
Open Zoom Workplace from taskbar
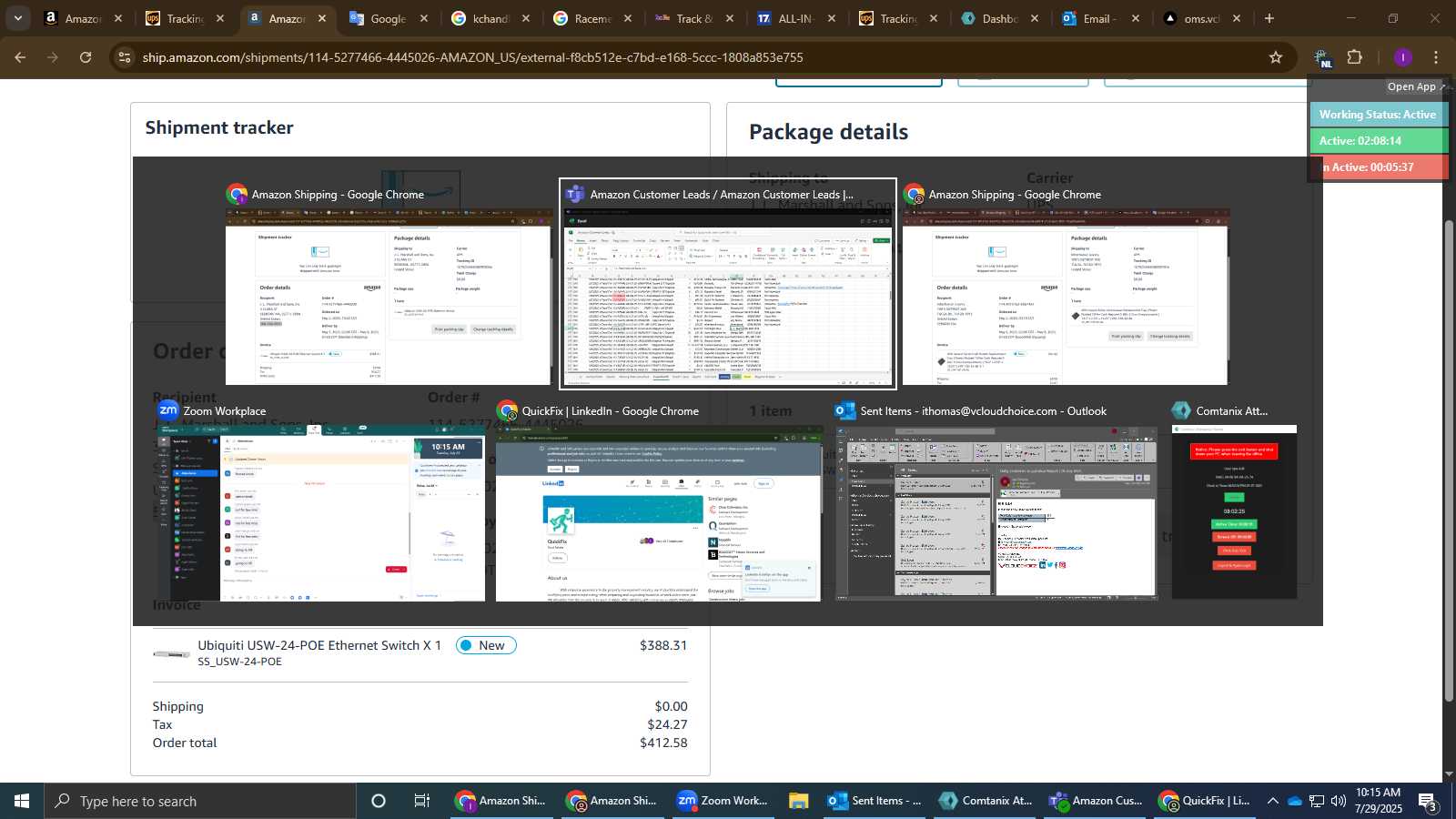(723, 801)
